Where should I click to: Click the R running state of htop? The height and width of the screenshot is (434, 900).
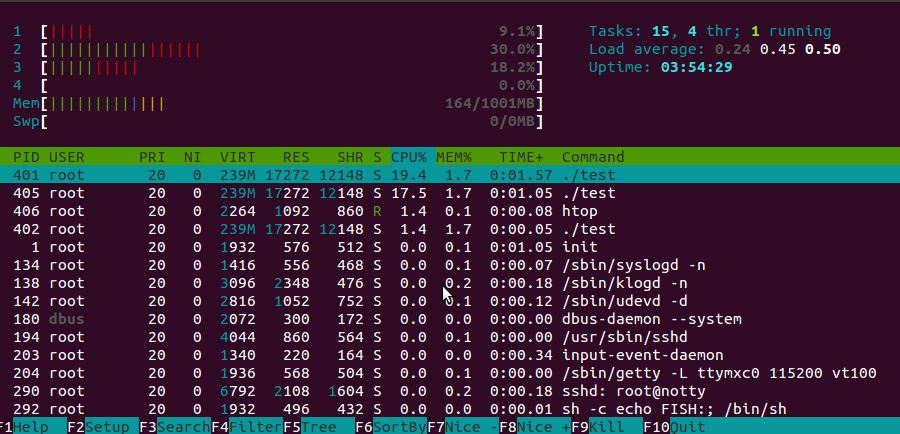click(x=377, y=211)
